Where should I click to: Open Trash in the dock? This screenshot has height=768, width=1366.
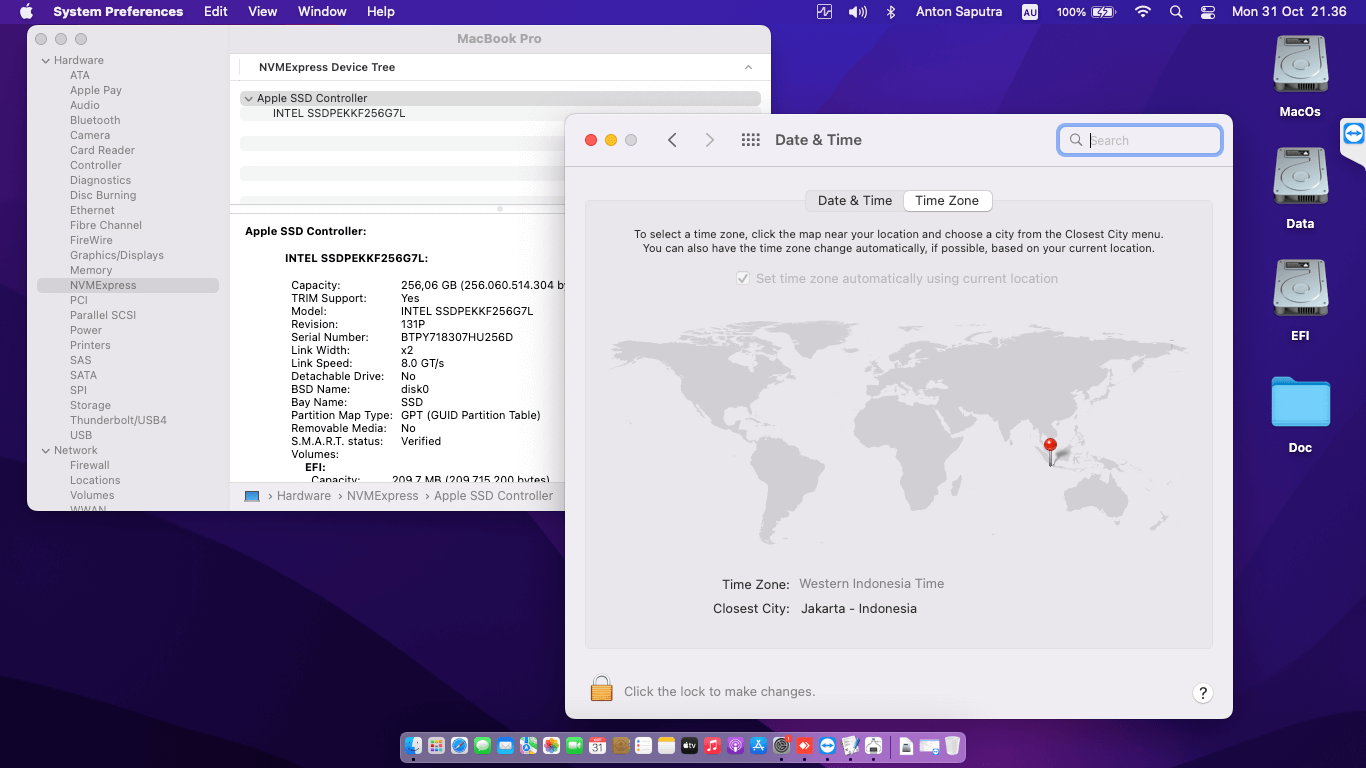coord(952,745)
